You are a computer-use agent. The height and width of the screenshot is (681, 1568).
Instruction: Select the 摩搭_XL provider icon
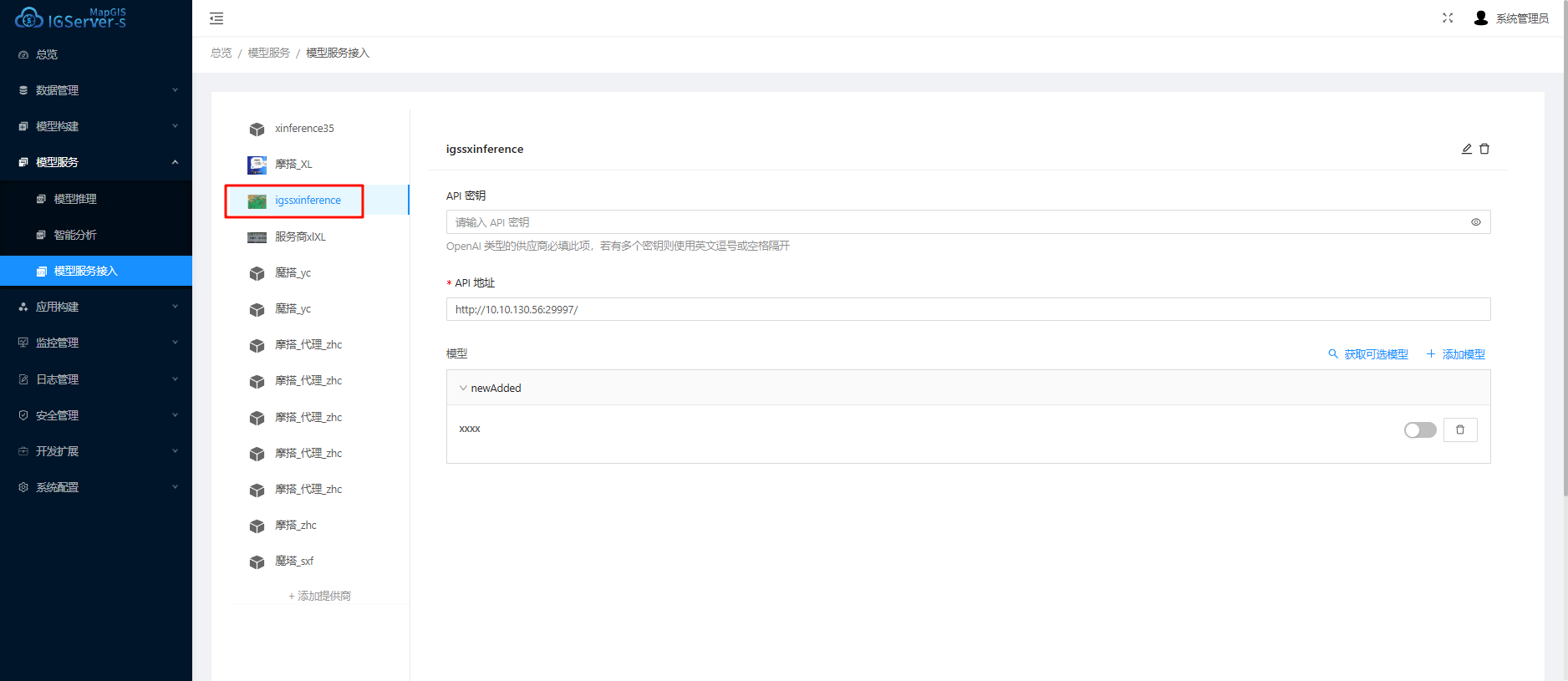click(x=257, y=165)
